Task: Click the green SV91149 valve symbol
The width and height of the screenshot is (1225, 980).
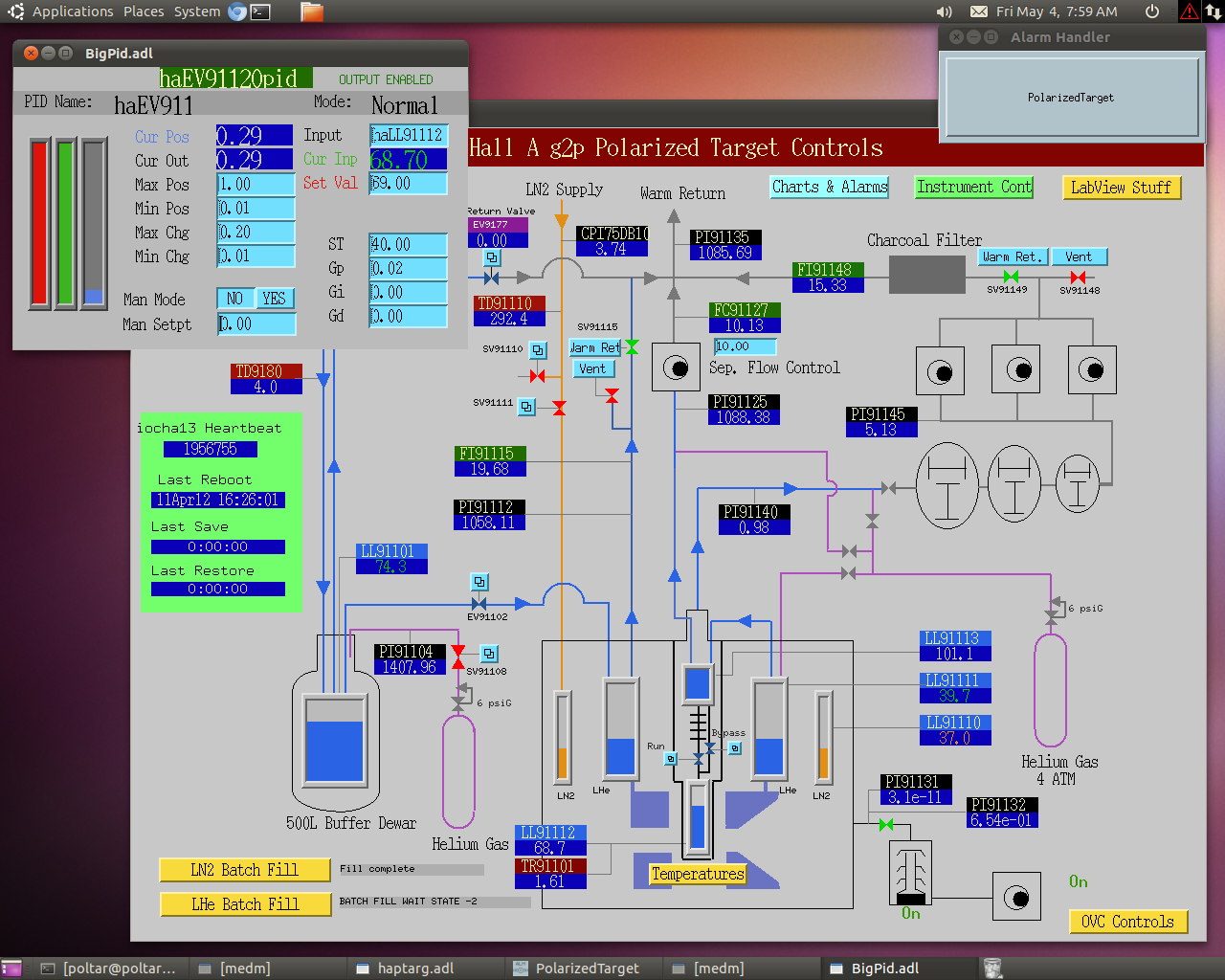Action: point(1011,277)
